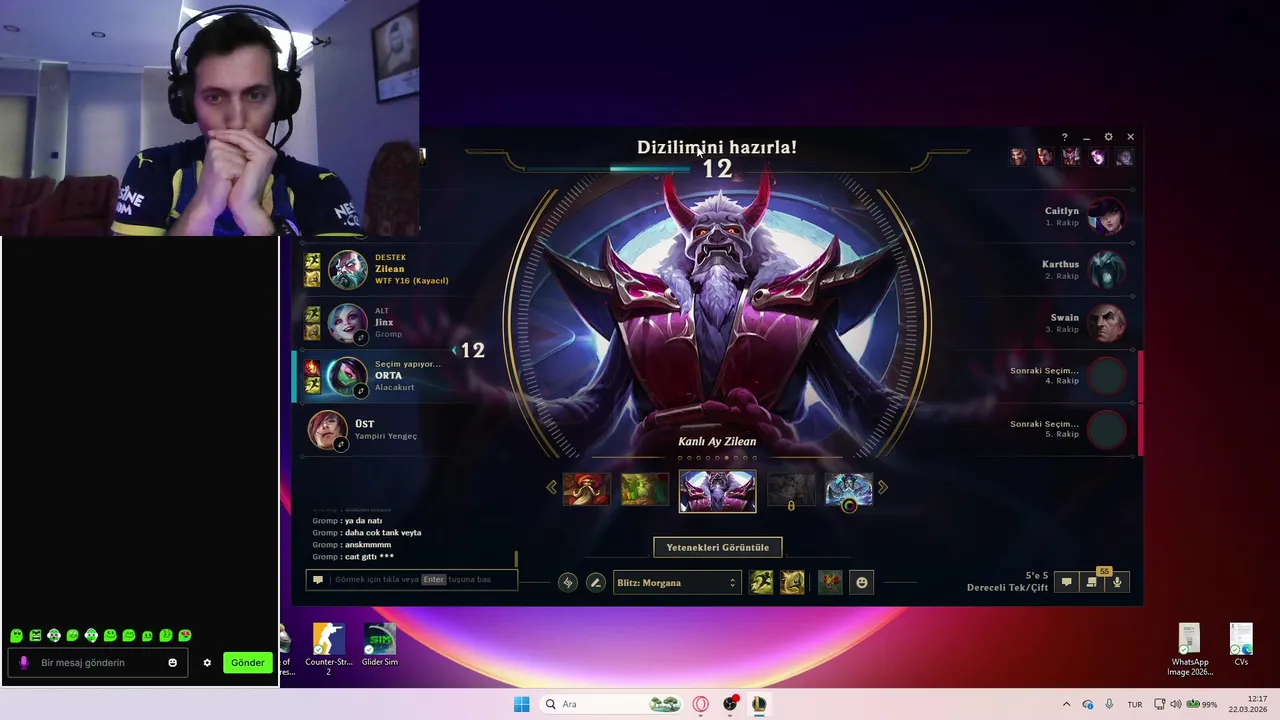1280x720 pixels.
Task: Expand the system tray hidden icons chevron
Action: click(x=1066, y=704)
